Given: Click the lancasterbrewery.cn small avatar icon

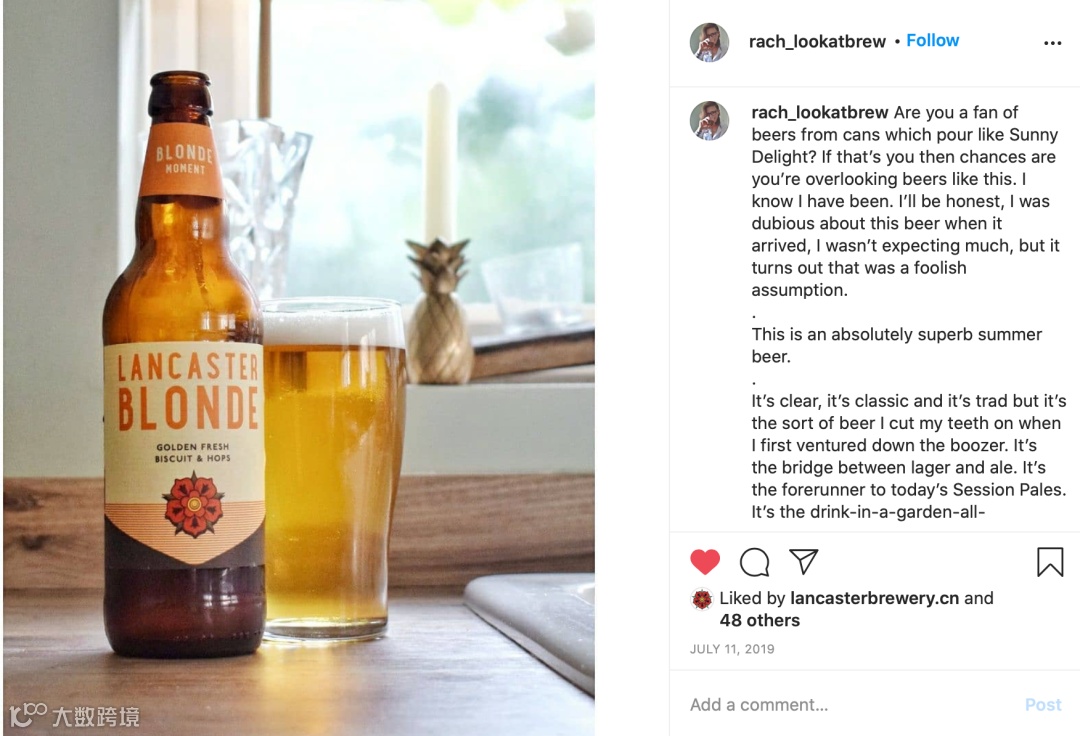Looking at the screenshot, I should click(702, 600).
